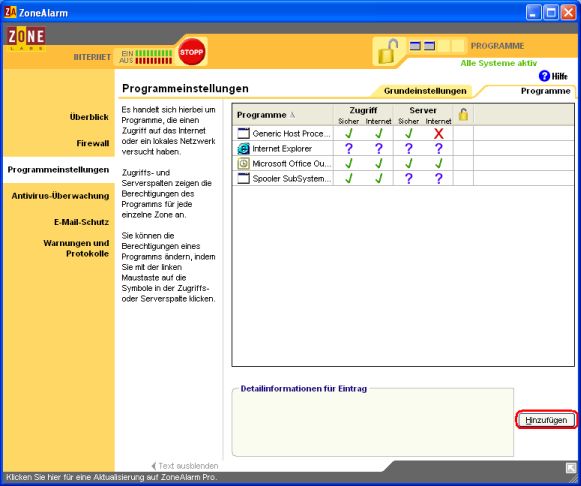Toggle Generic Host Zugriff Internet checkmark
Image resolution: width=581 pixels, height=486 pixels.
tap(379, 133)
